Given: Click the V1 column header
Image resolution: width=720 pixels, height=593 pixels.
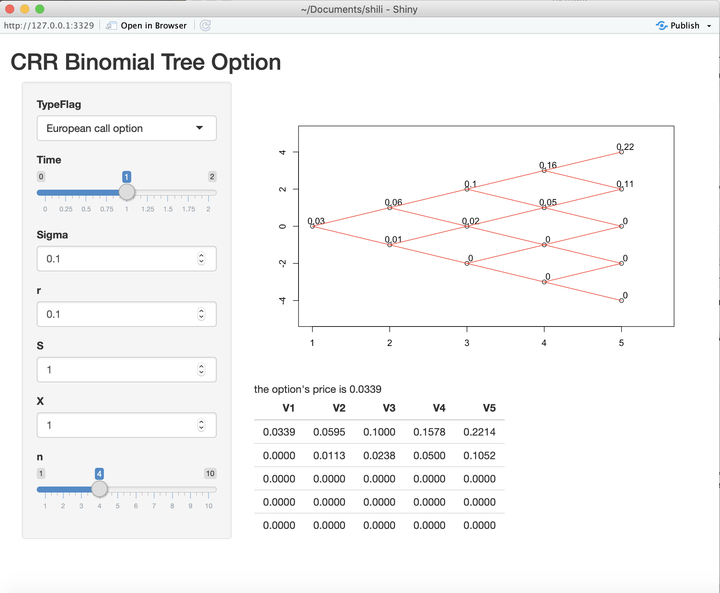Looking at the screenshot, I should click(x=288, y=408).
